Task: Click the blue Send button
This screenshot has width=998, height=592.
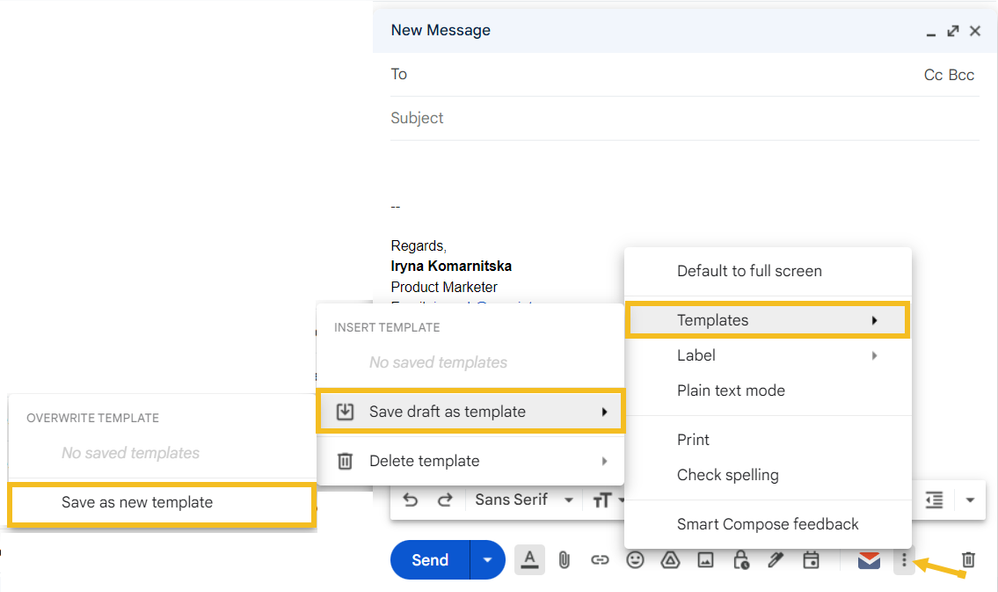Action: point(430,560)
